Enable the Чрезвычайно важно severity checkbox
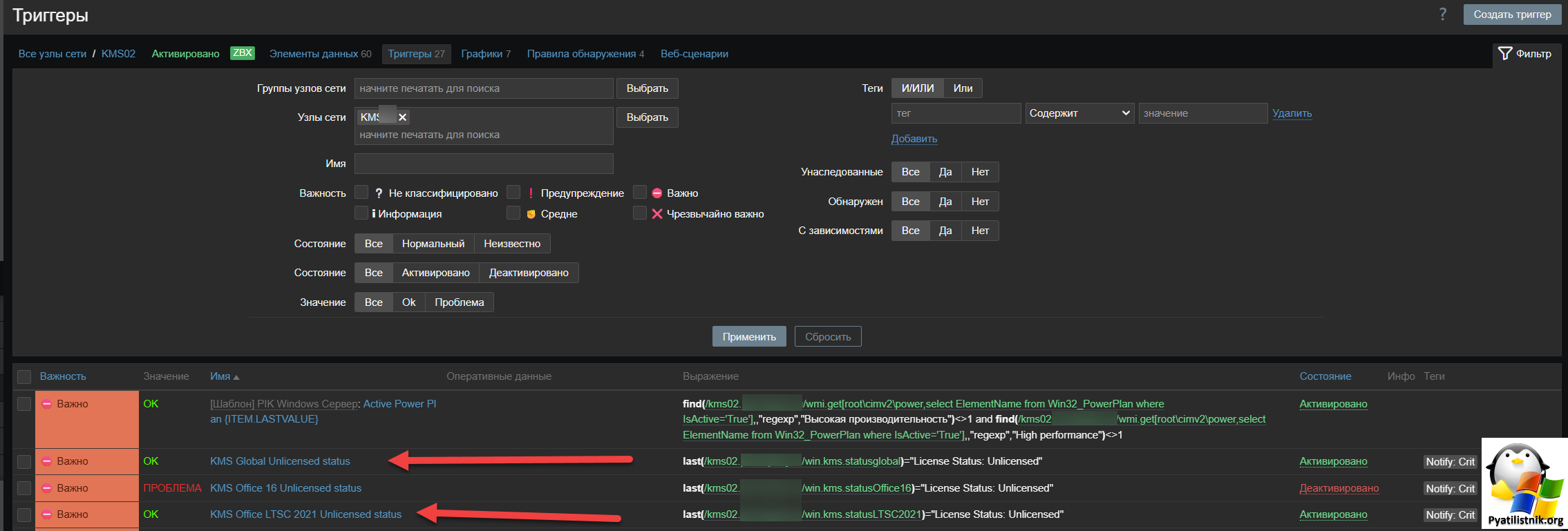The image size is (1568, 531). point(640,213)
